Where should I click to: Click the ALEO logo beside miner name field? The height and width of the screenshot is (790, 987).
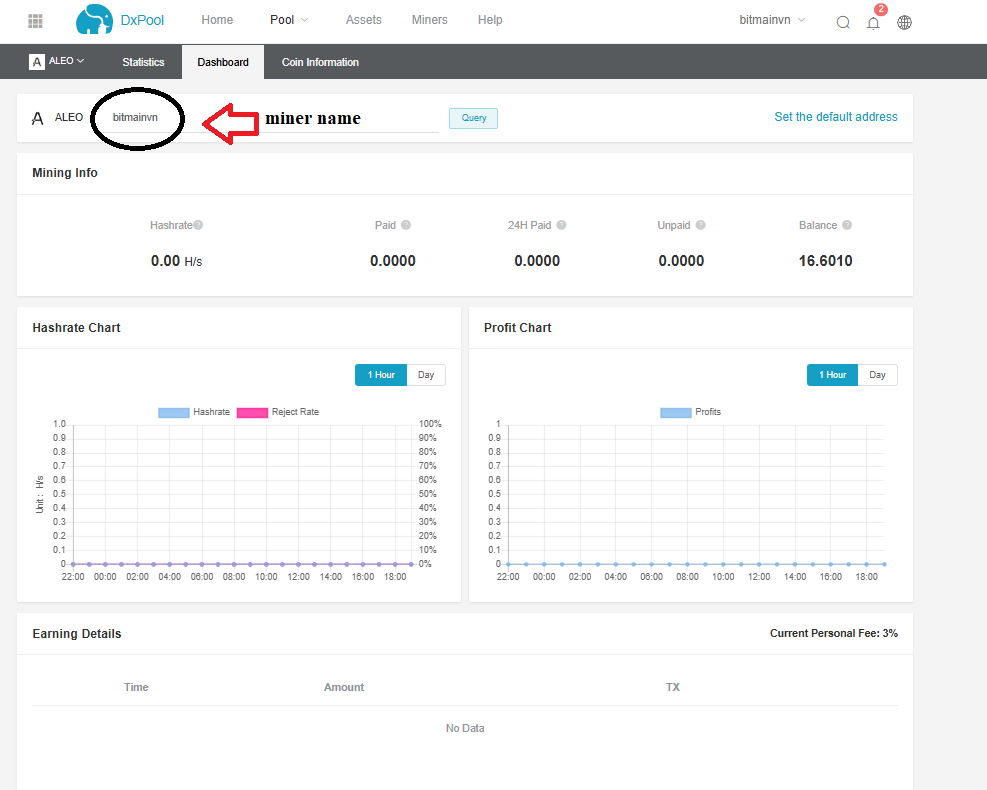(38, 118)
